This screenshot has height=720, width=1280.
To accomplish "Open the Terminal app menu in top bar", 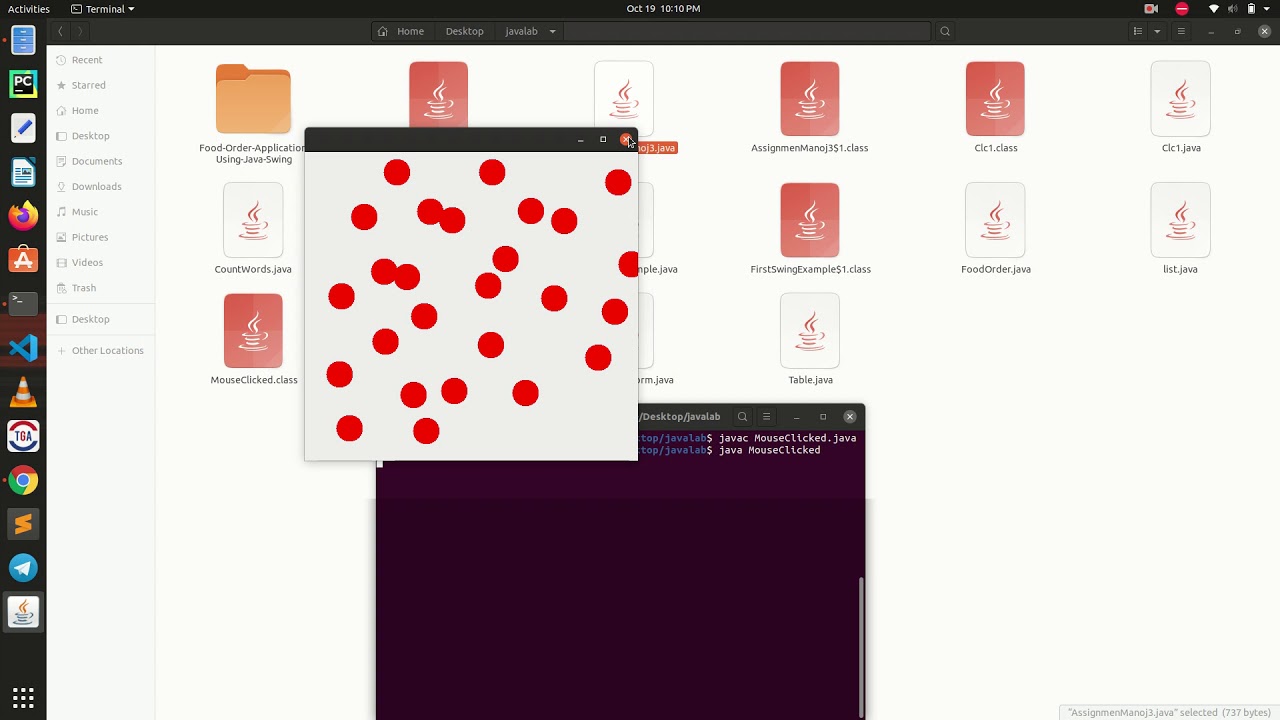I will (102, 9).
